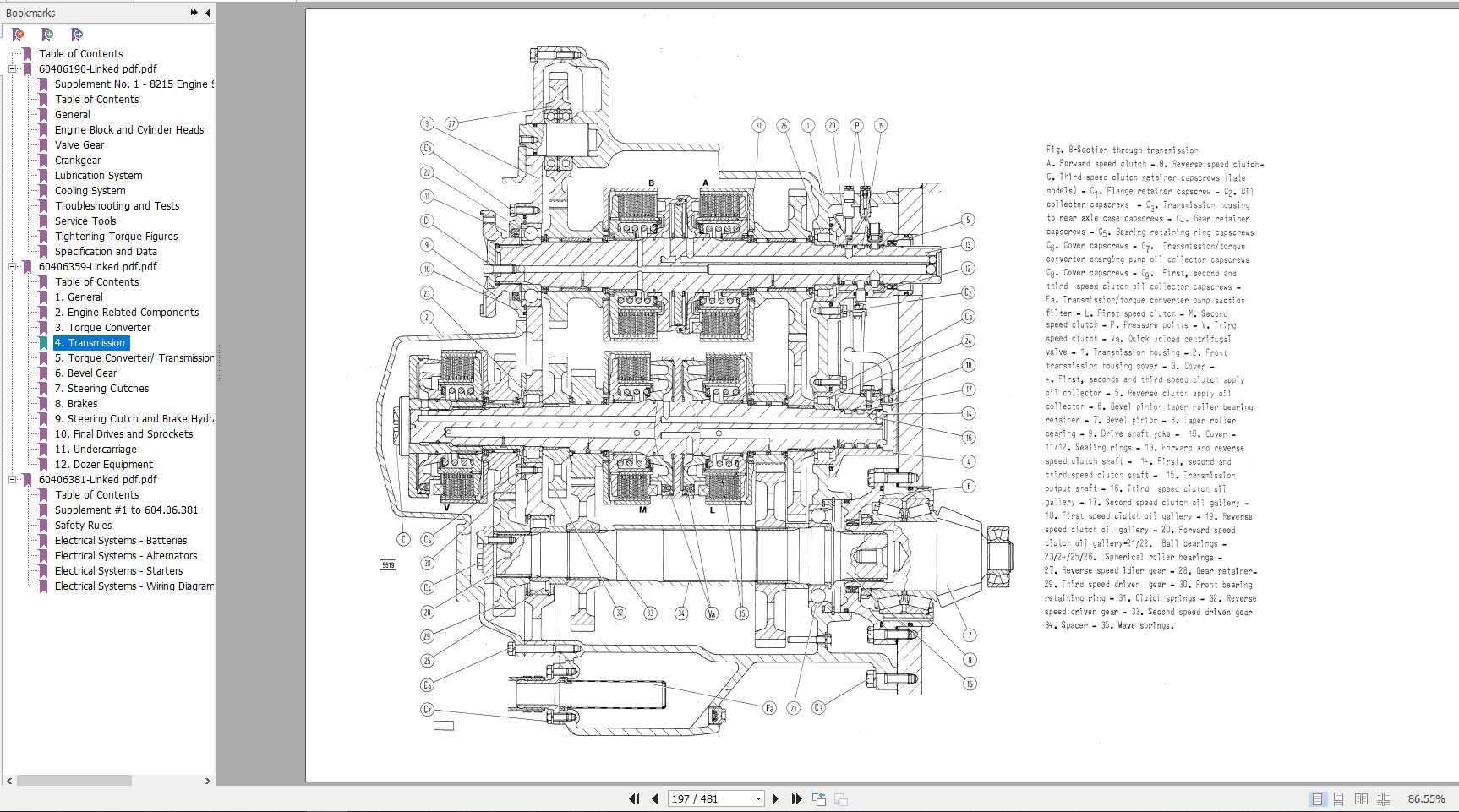Switch to continuous page view
Viewport: 1459px width, 812px height.
[x=1338, y=798]
